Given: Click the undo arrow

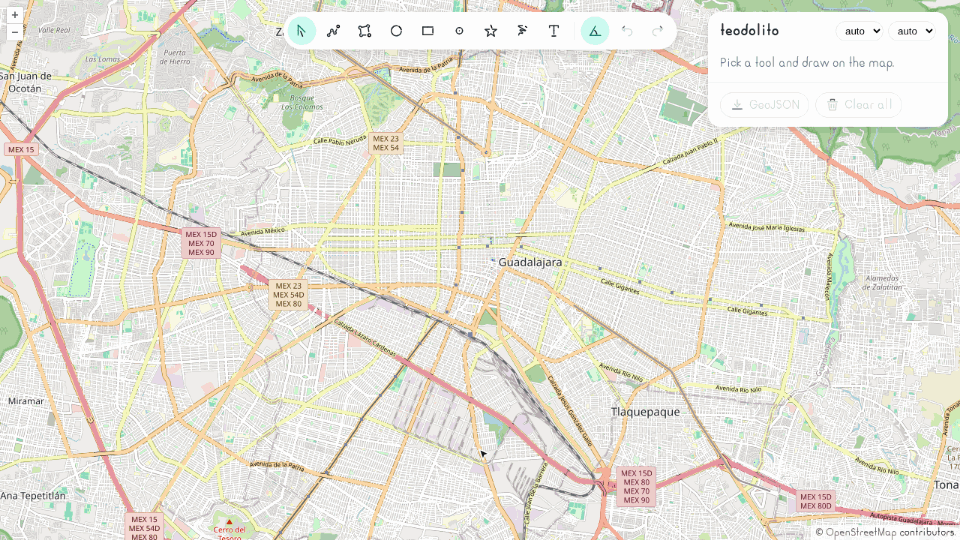Looking at the screenshot, I should pos(626,31).
